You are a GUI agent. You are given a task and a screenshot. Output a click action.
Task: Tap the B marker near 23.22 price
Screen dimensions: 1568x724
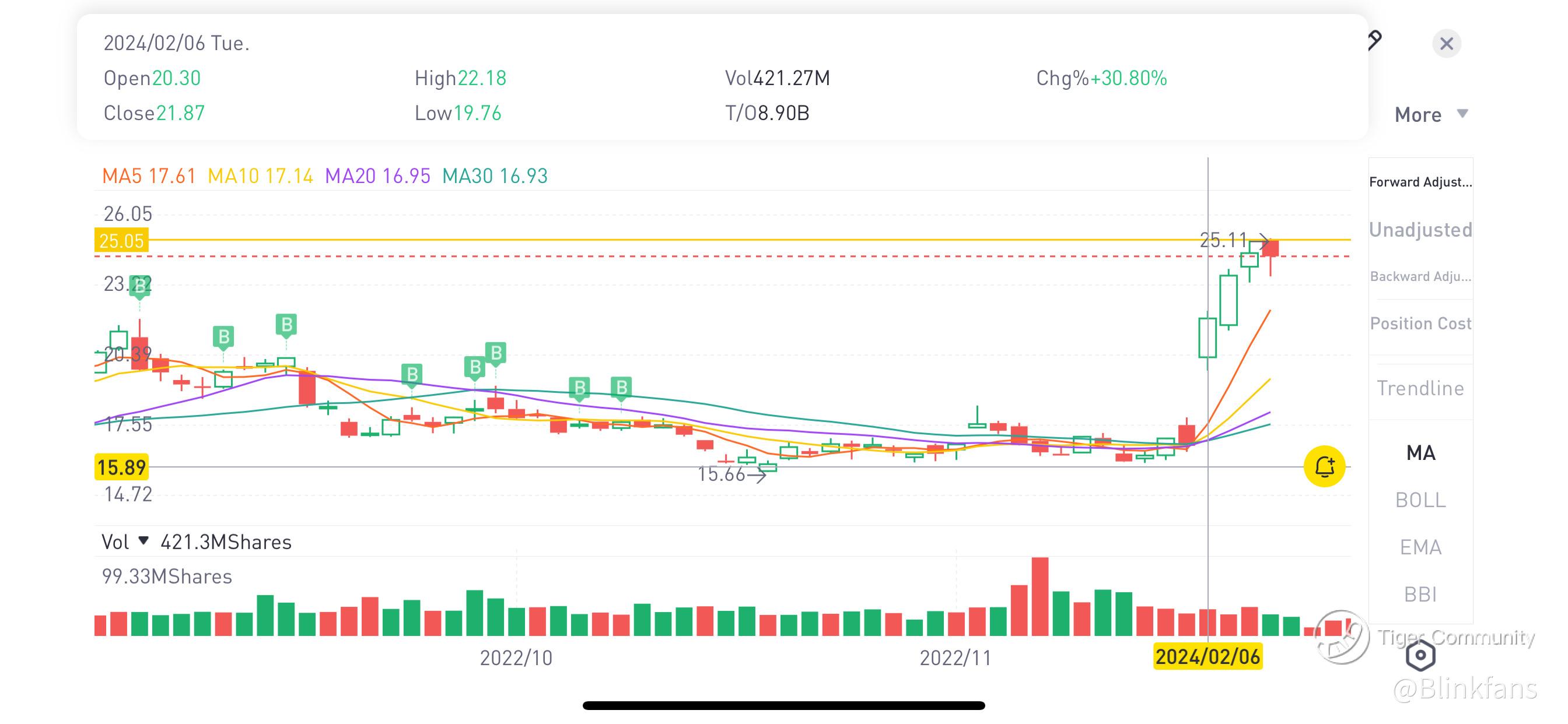pos(139,287)
